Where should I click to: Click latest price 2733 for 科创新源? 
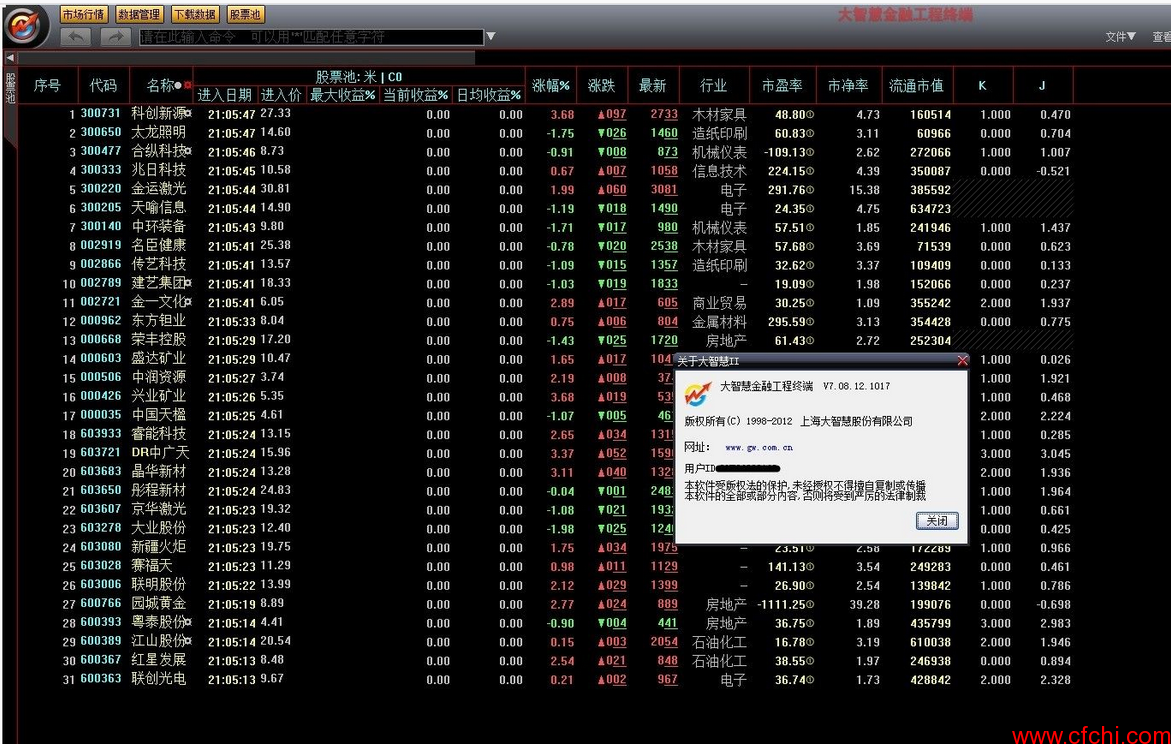[x=664, y=114]
